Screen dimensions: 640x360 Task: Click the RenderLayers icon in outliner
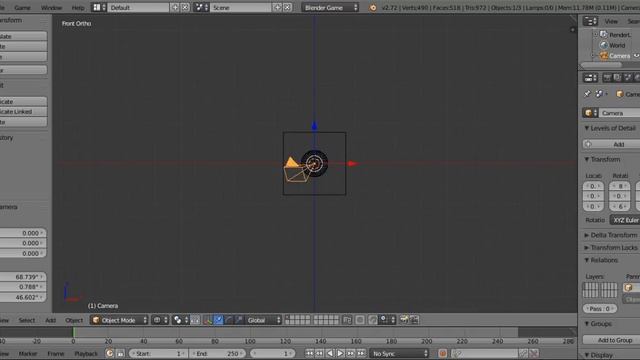point(604,35)
